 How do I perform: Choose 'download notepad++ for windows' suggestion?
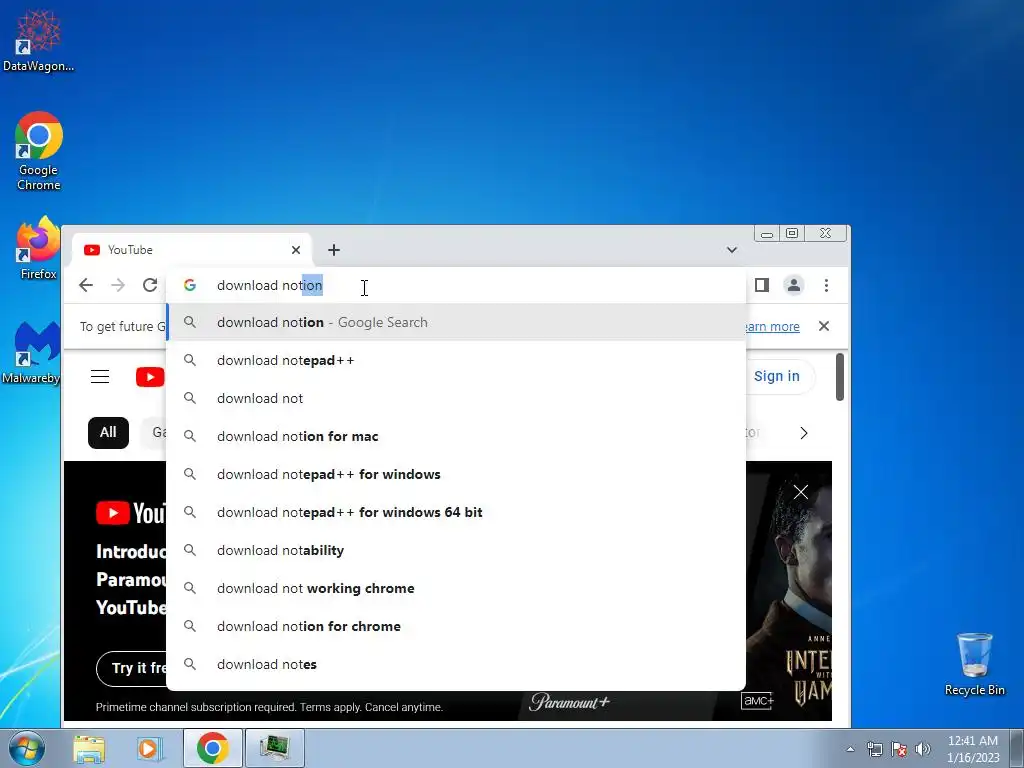456,474
